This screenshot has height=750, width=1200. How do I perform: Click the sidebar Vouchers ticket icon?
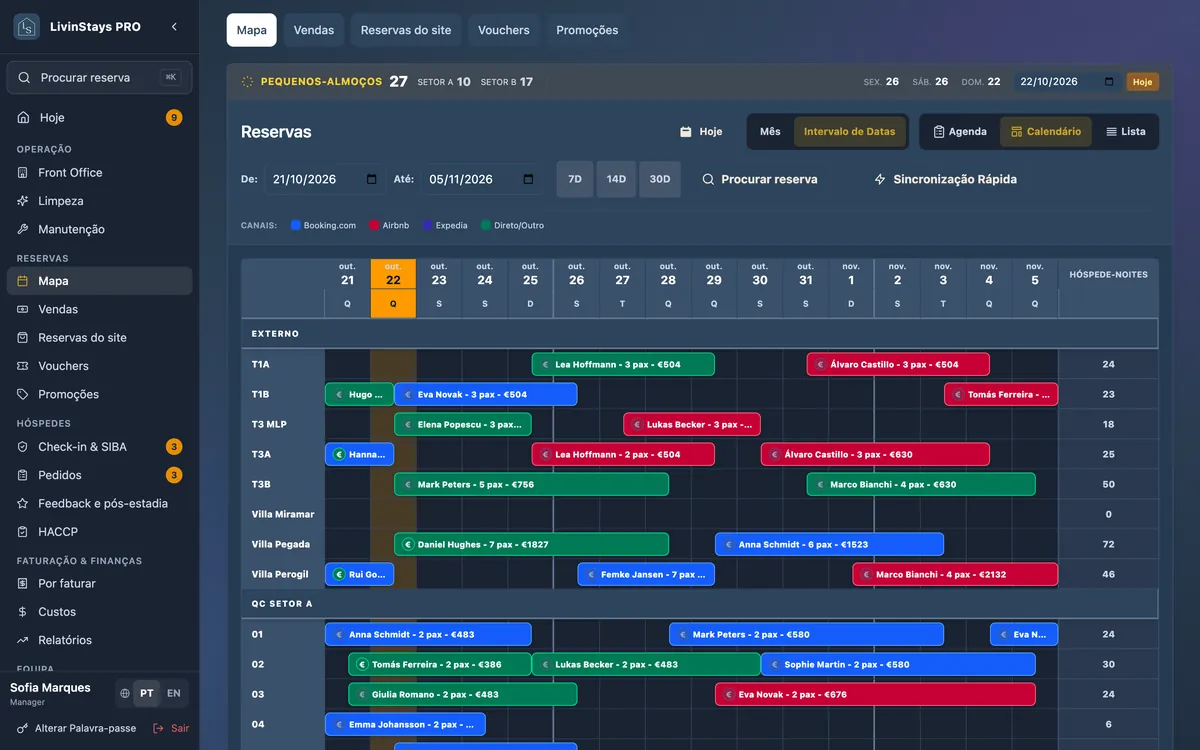point(23,366)
